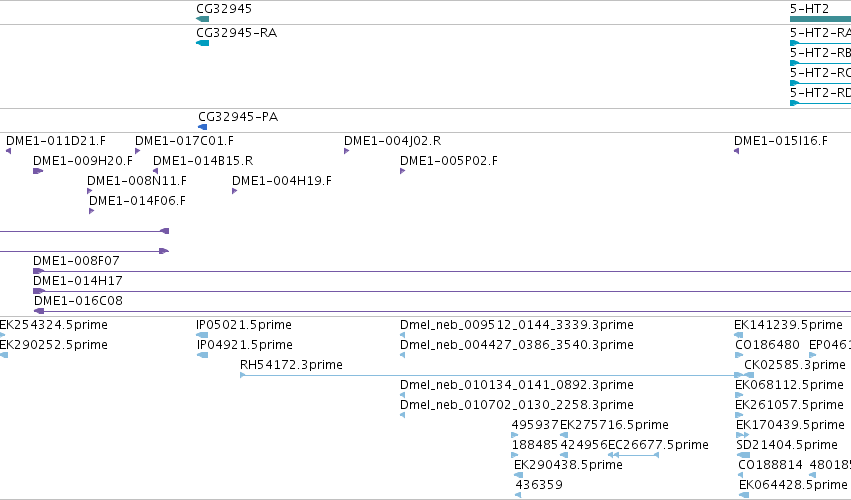The image size is (851, 500).
Task: Open the RH54172.3prime EST label
Action: [291, 365]
